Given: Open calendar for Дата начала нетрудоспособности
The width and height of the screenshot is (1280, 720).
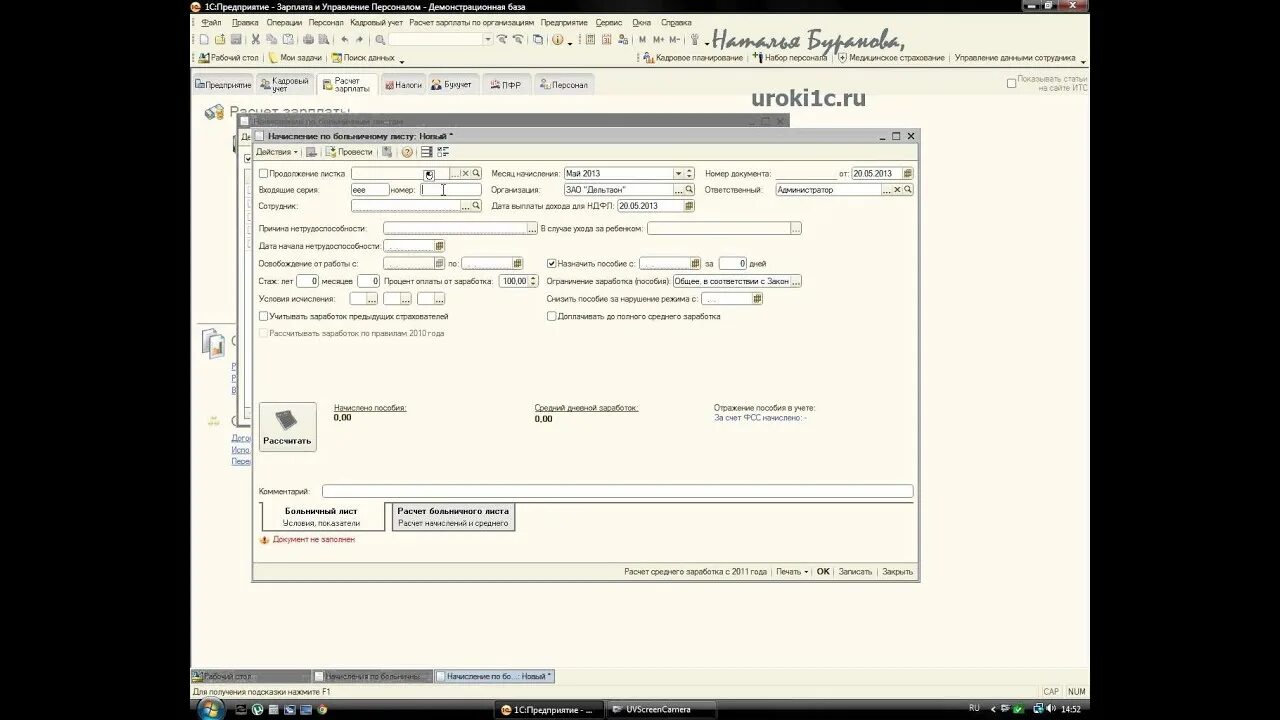Looking at the screenshot, I should [x=440, y=246].
